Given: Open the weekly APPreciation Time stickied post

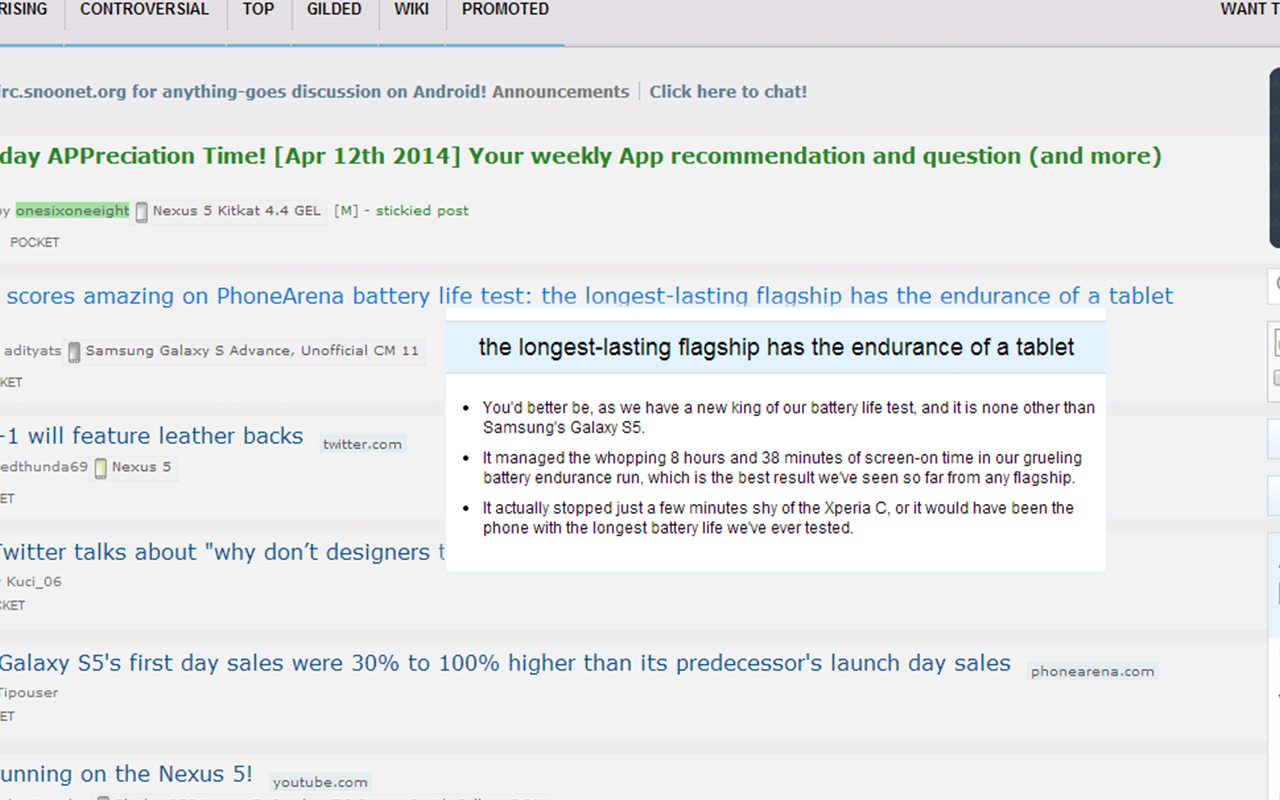Looking at the screenshot, I should 581,156.
